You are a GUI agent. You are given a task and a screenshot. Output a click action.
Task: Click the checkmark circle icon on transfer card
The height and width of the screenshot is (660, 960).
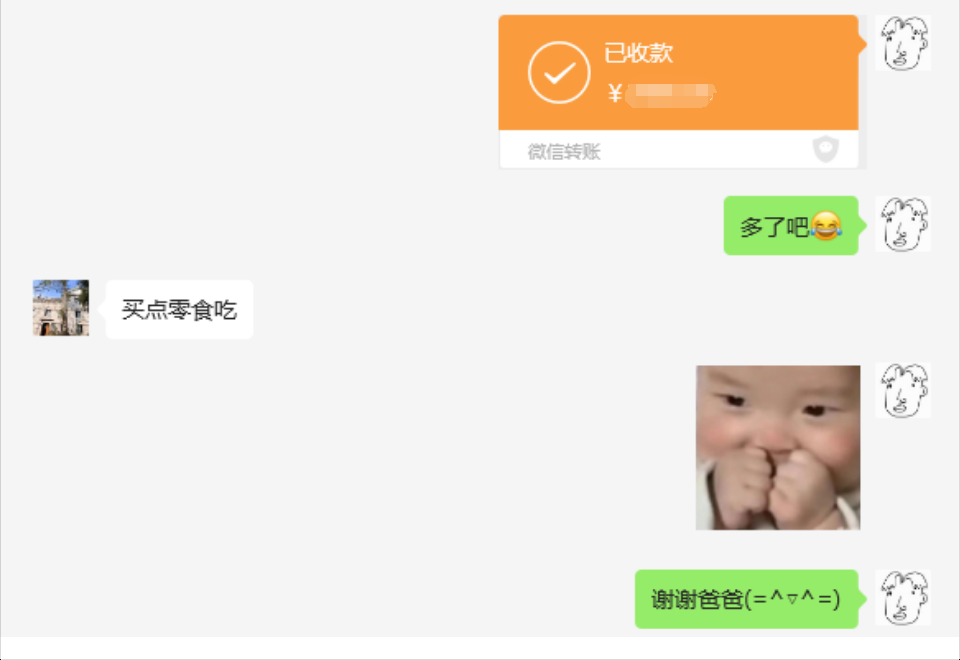pos(559,72)
